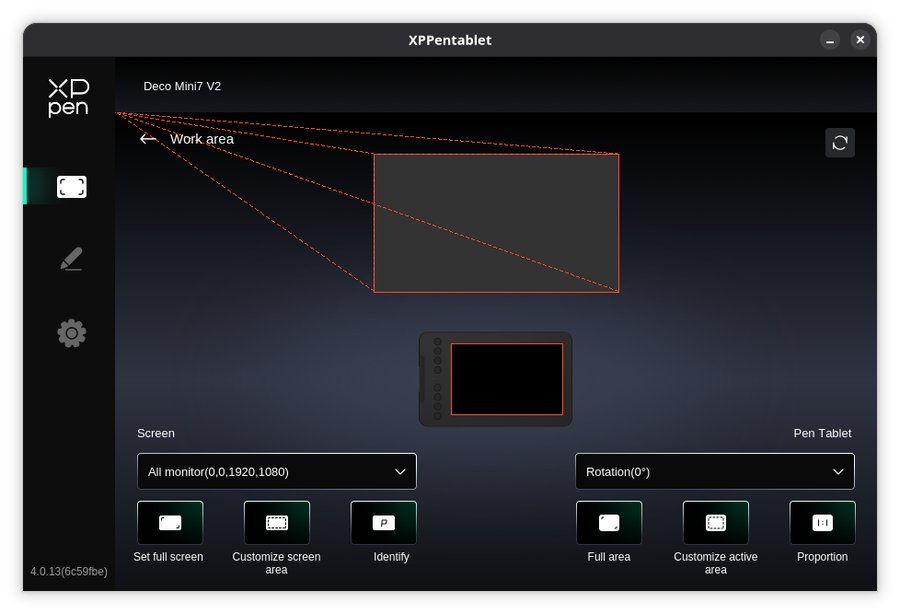Click the Customize screen area icon
Screen dimensions: 900x614
(277, 523)
